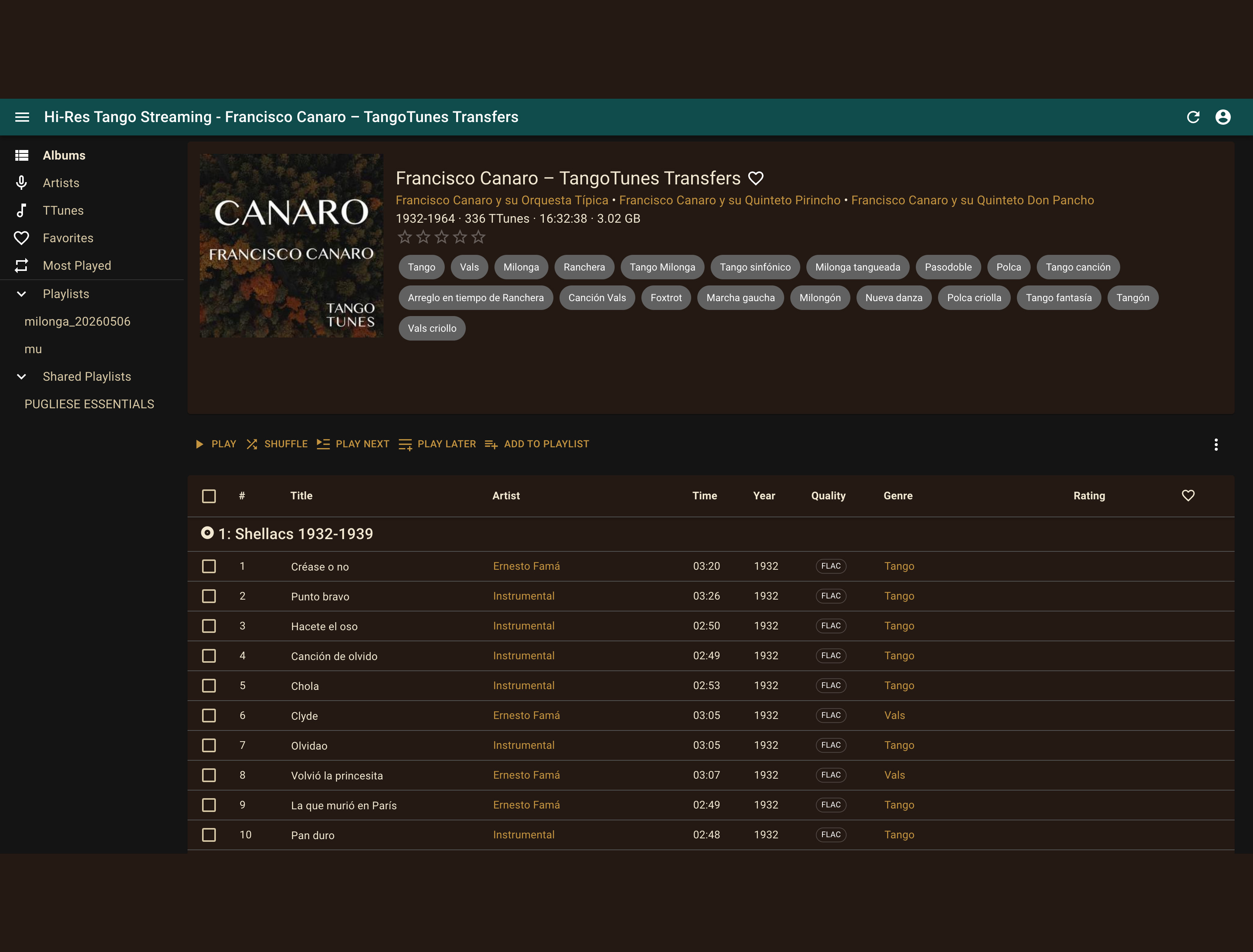This screenshot has height=952, width=1253.
Task: Click the Play Next queue icon
Action: tap(323, 444)
